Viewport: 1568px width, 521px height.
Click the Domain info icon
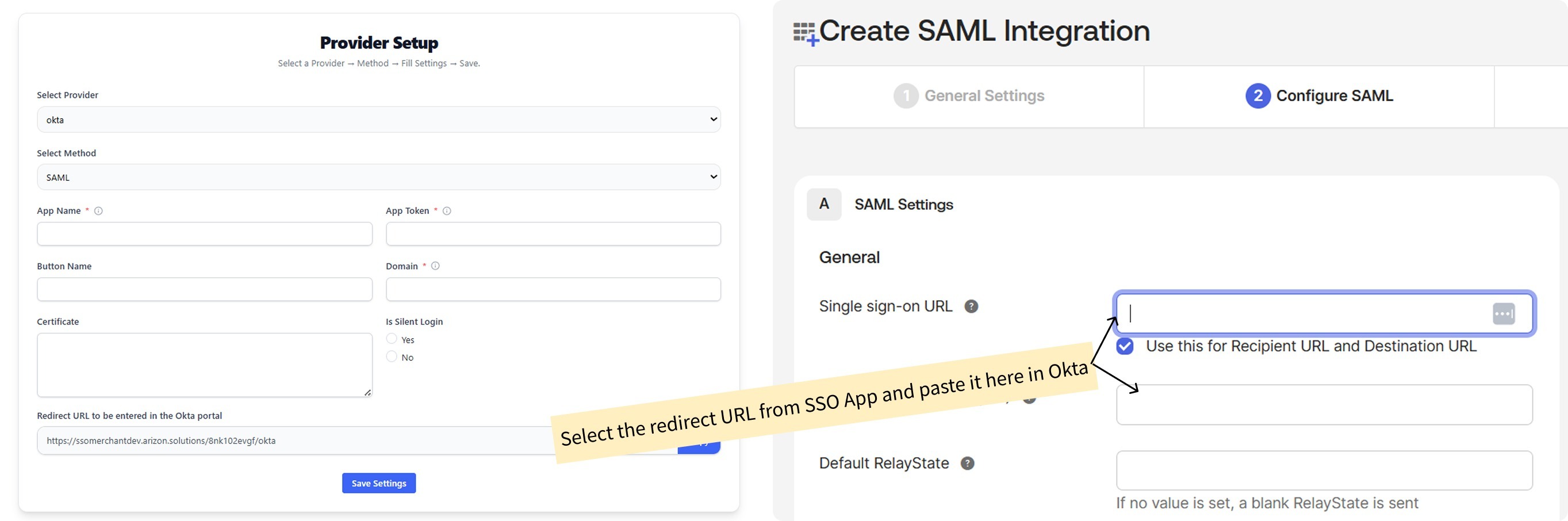(435, 266)
